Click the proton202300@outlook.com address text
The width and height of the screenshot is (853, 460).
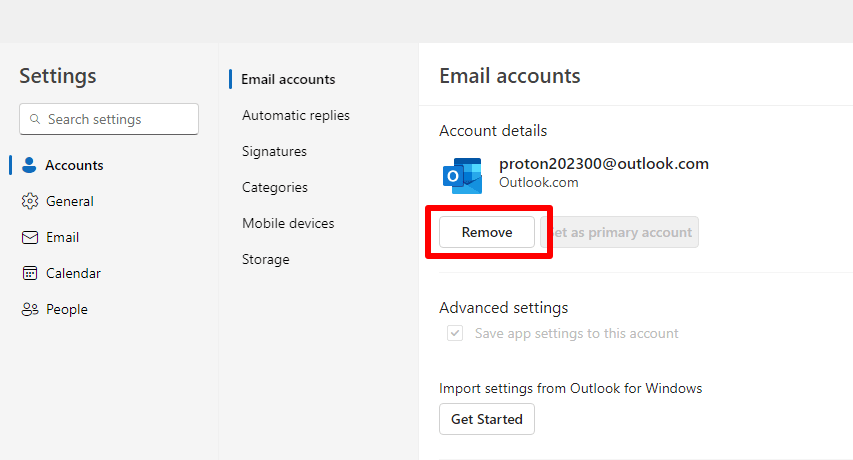tap(604, 164)
